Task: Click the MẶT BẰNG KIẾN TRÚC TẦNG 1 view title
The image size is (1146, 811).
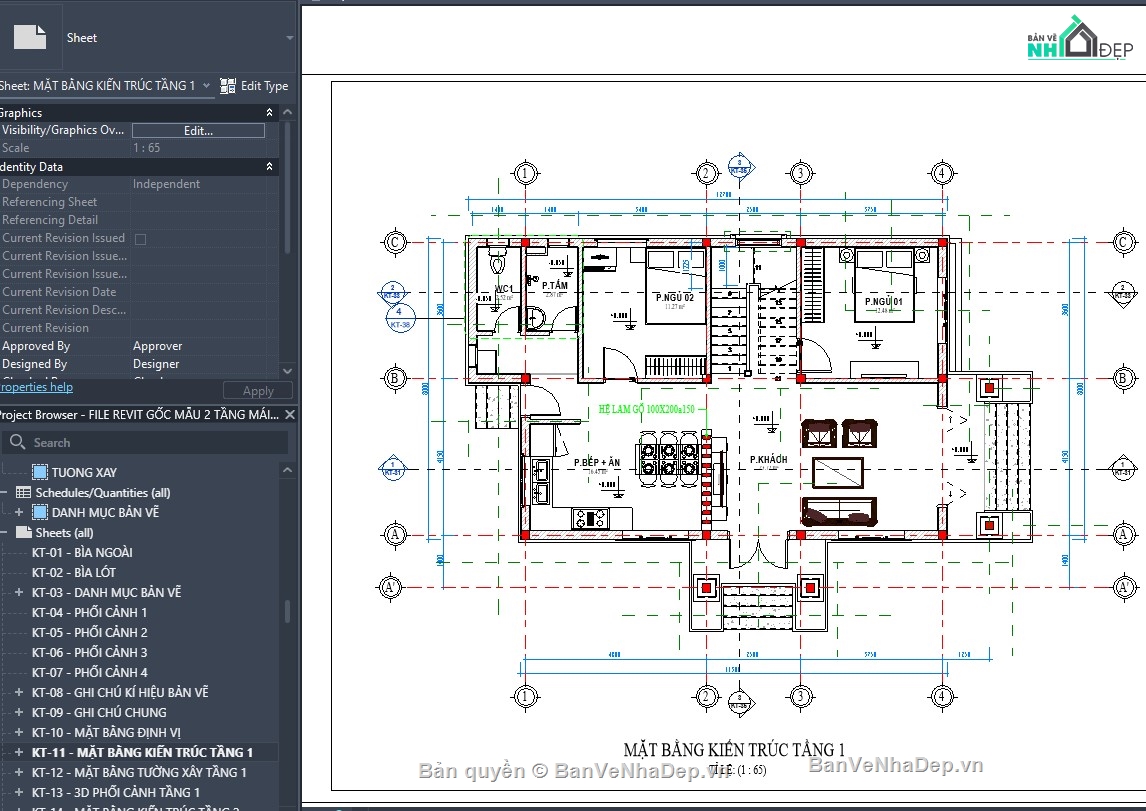Action: (734, 750)
